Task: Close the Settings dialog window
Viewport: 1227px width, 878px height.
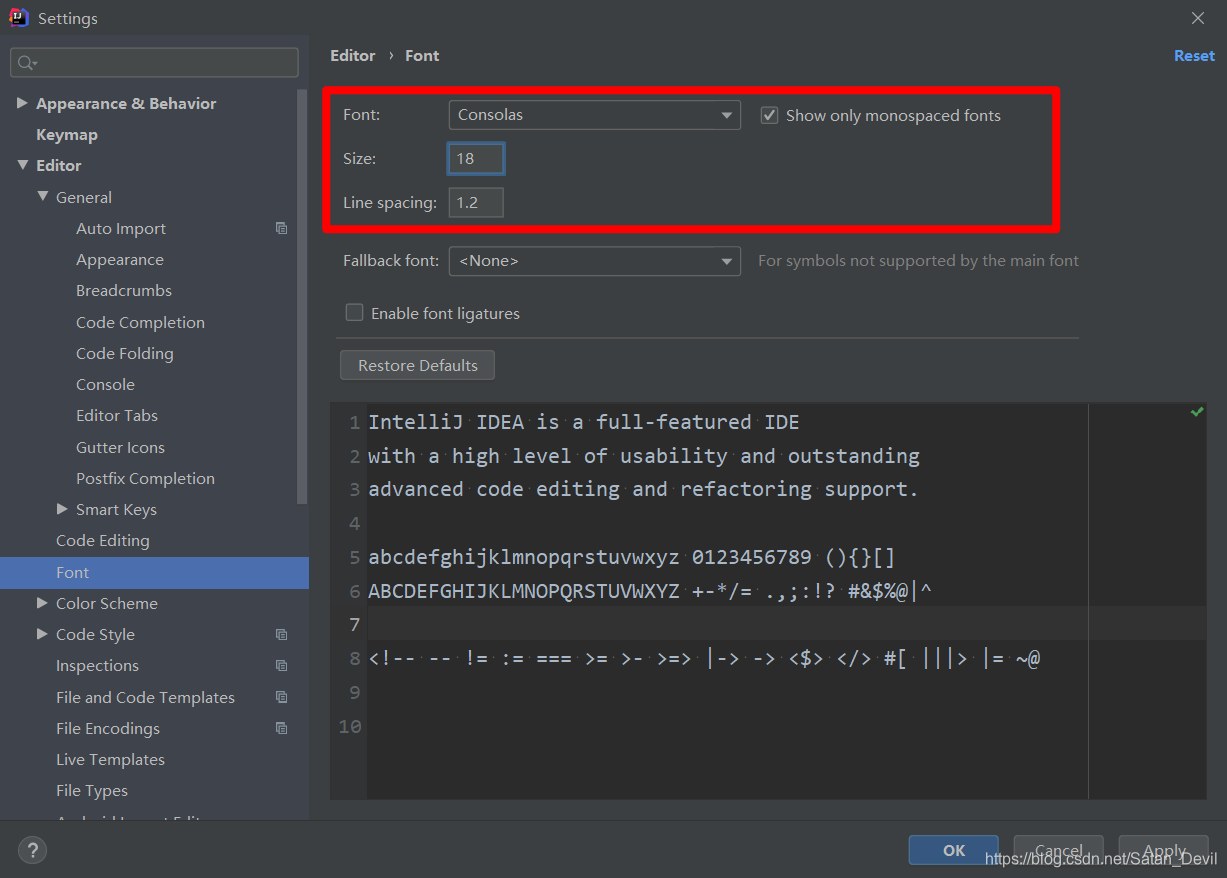Action: tap(1198, 18)
